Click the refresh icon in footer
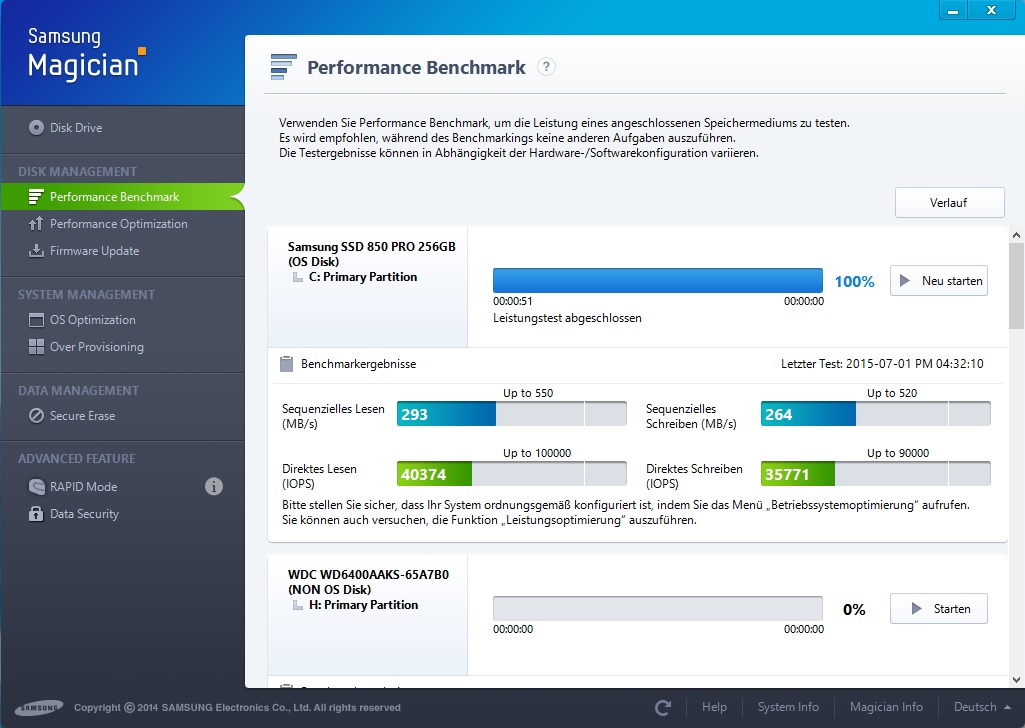Viewport: 1025px width, 728px height. coord(663,707)
